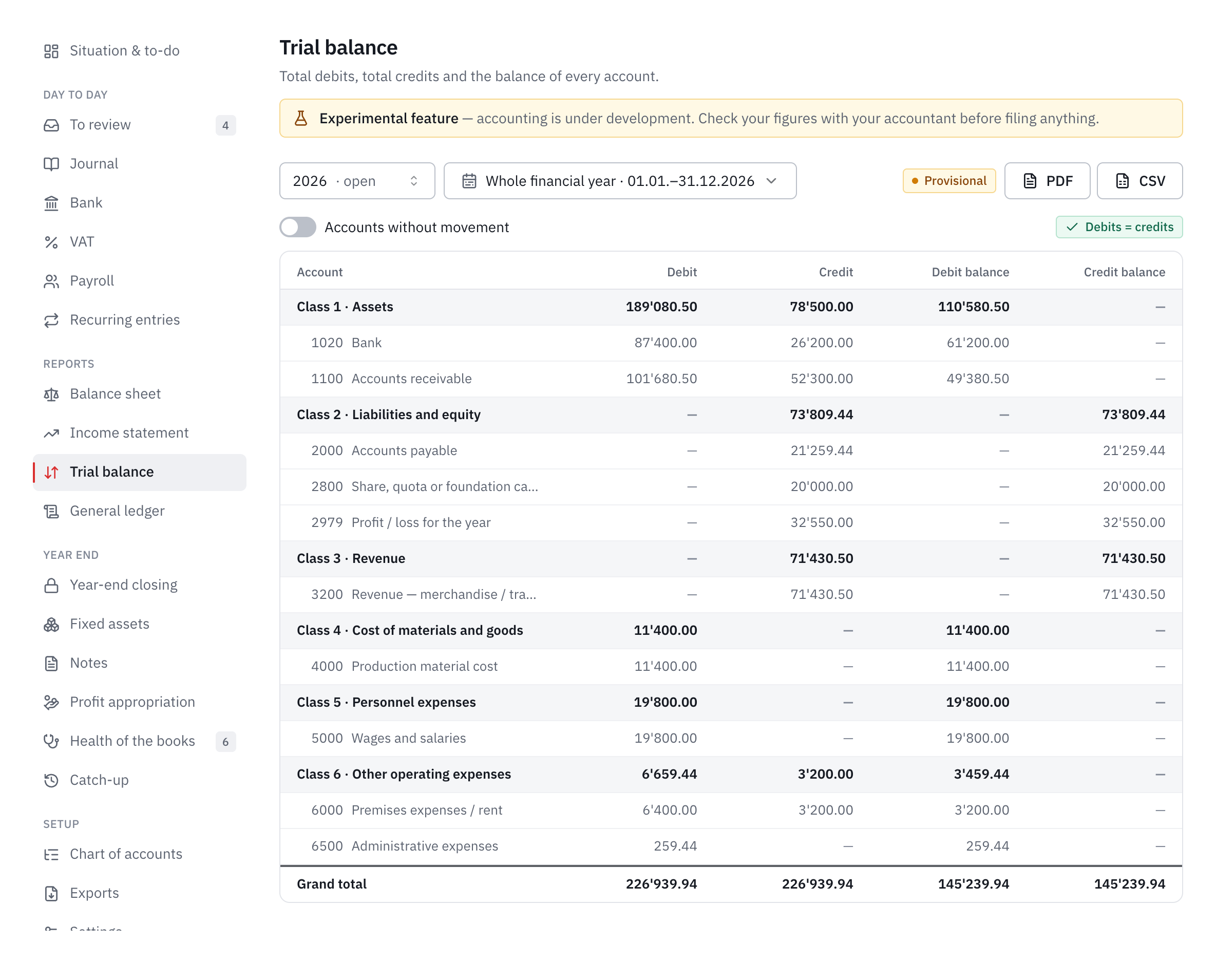Open Trial balance in the sidebar

[140, 472]
